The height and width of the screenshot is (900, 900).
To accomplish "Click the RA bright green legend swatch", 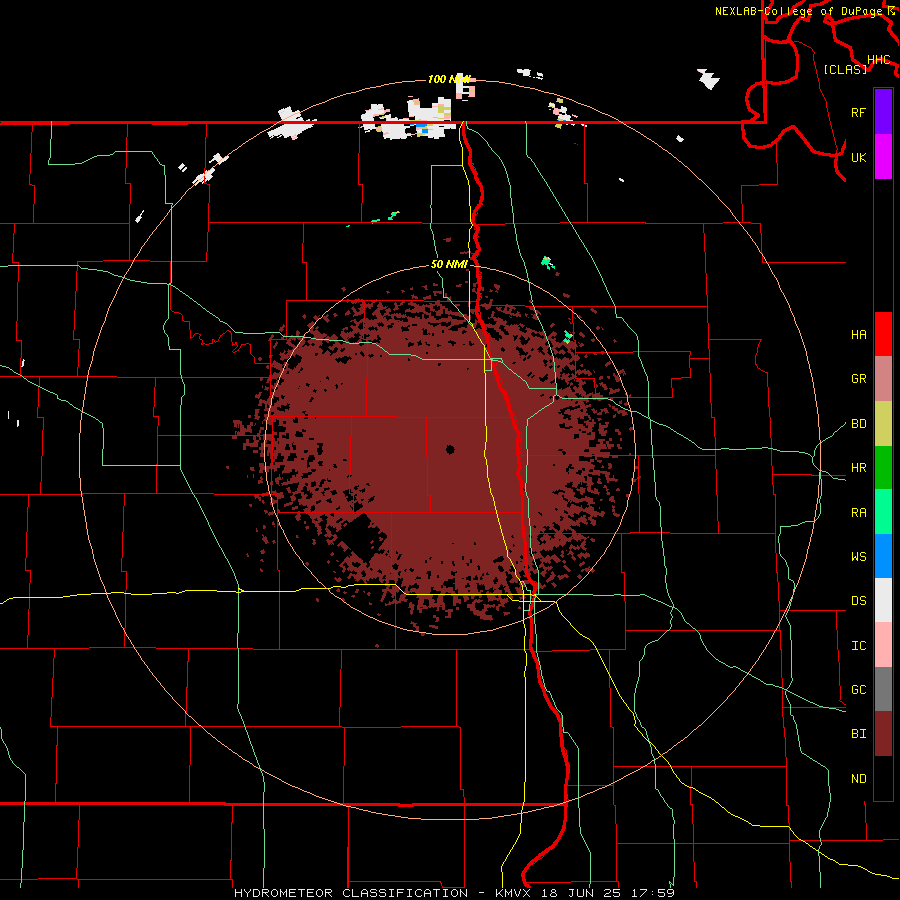I will click(883, 511).
